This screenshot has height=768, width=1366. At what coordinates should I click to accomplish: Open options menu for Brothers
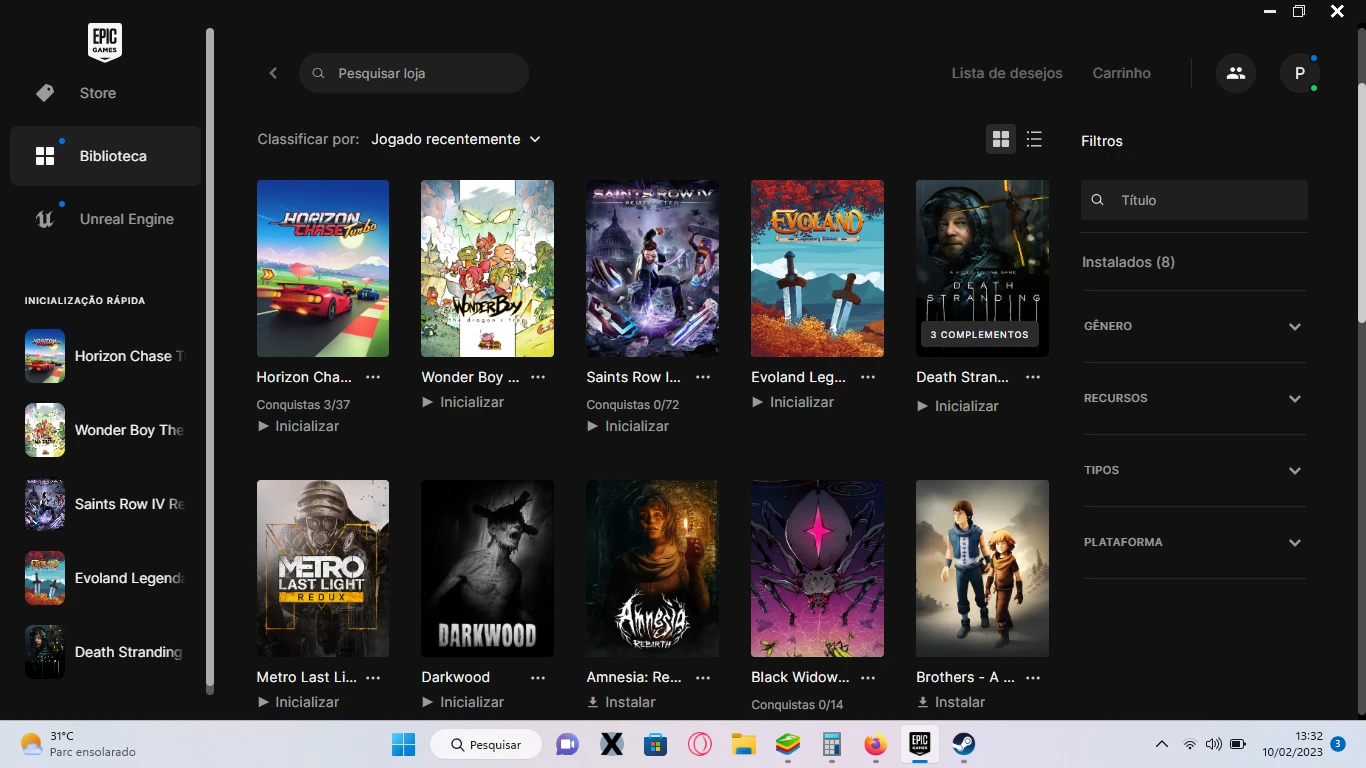pos(1033,677)
